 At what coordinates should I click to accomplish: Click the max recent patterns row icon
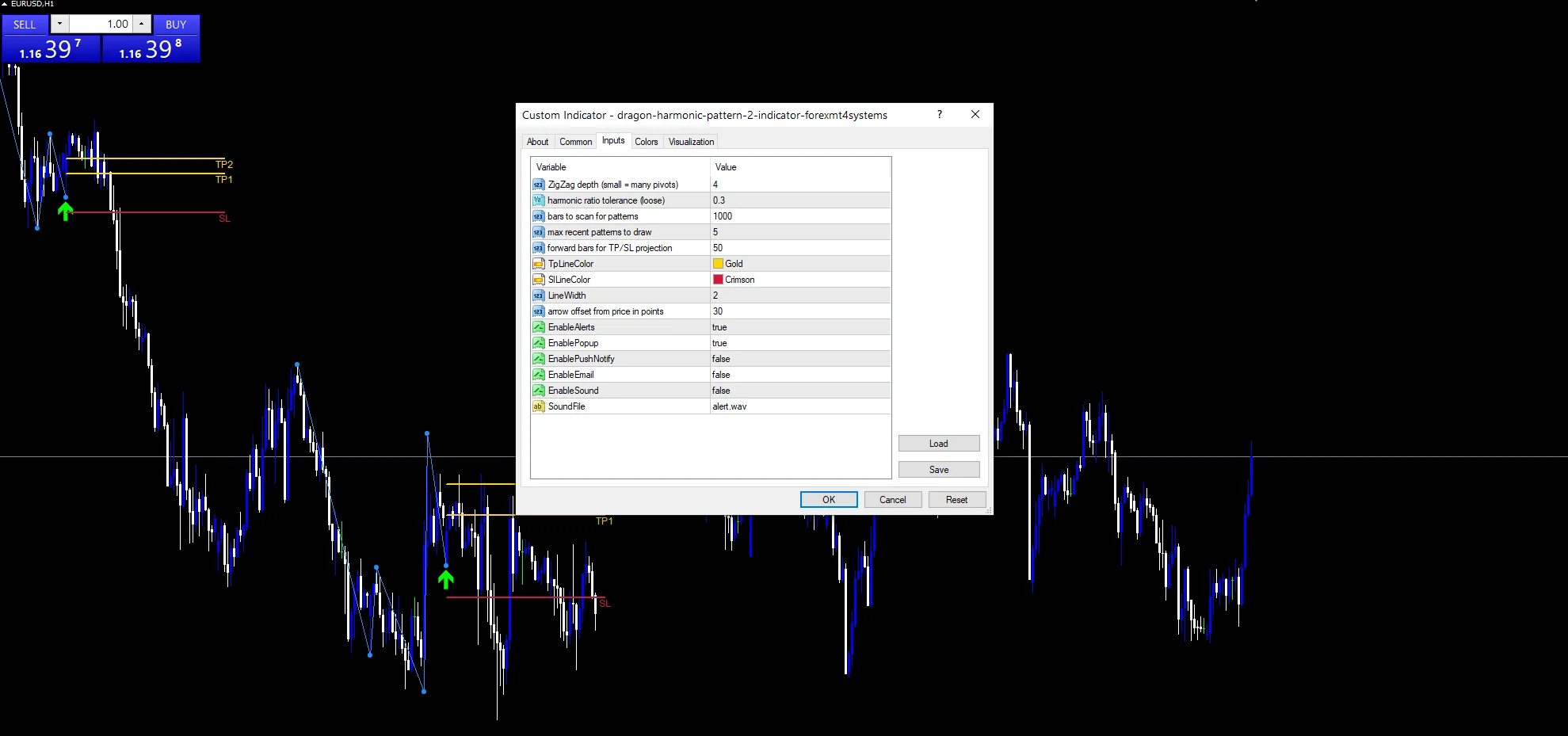(538, 232)
